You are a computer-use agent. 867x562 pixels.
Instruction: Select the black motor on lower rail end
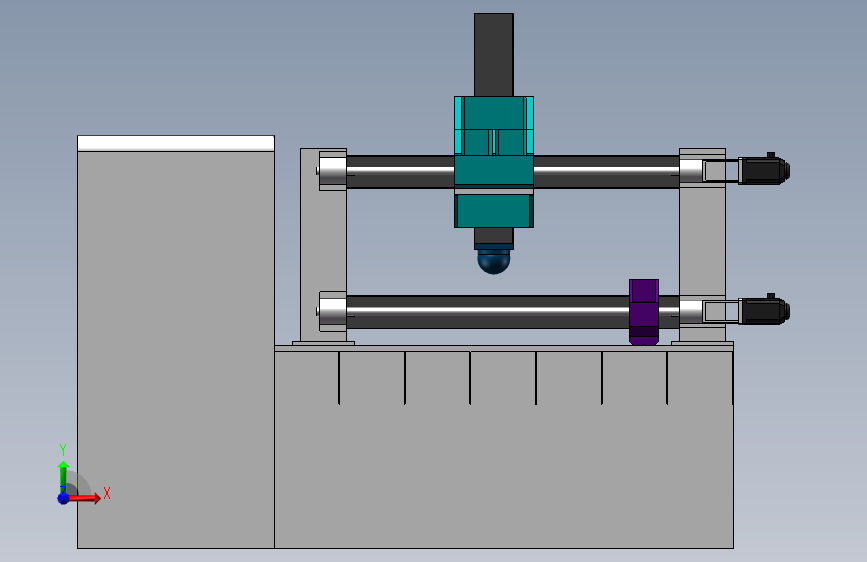tap(764, 311)
